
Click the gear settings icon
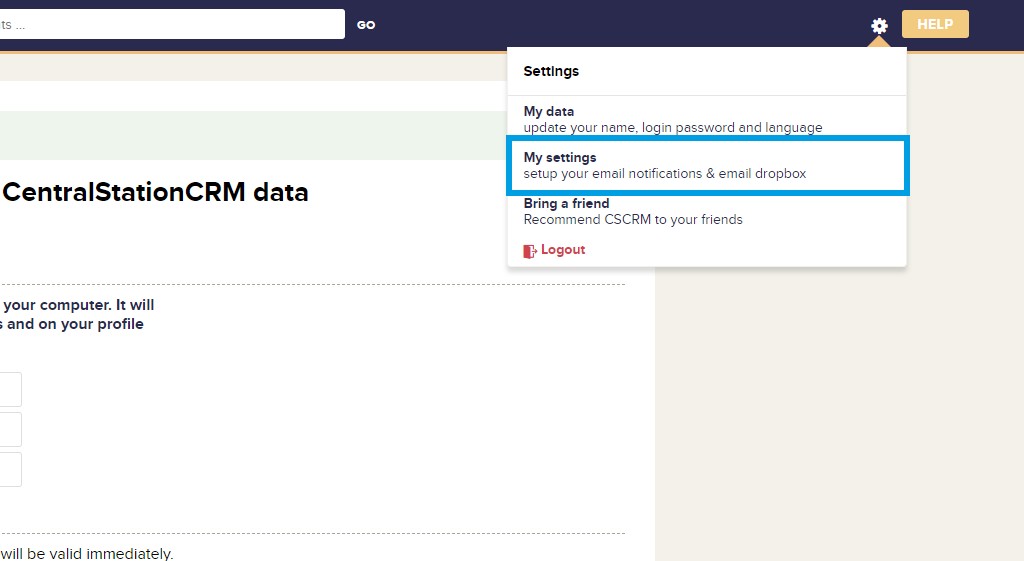879,25
